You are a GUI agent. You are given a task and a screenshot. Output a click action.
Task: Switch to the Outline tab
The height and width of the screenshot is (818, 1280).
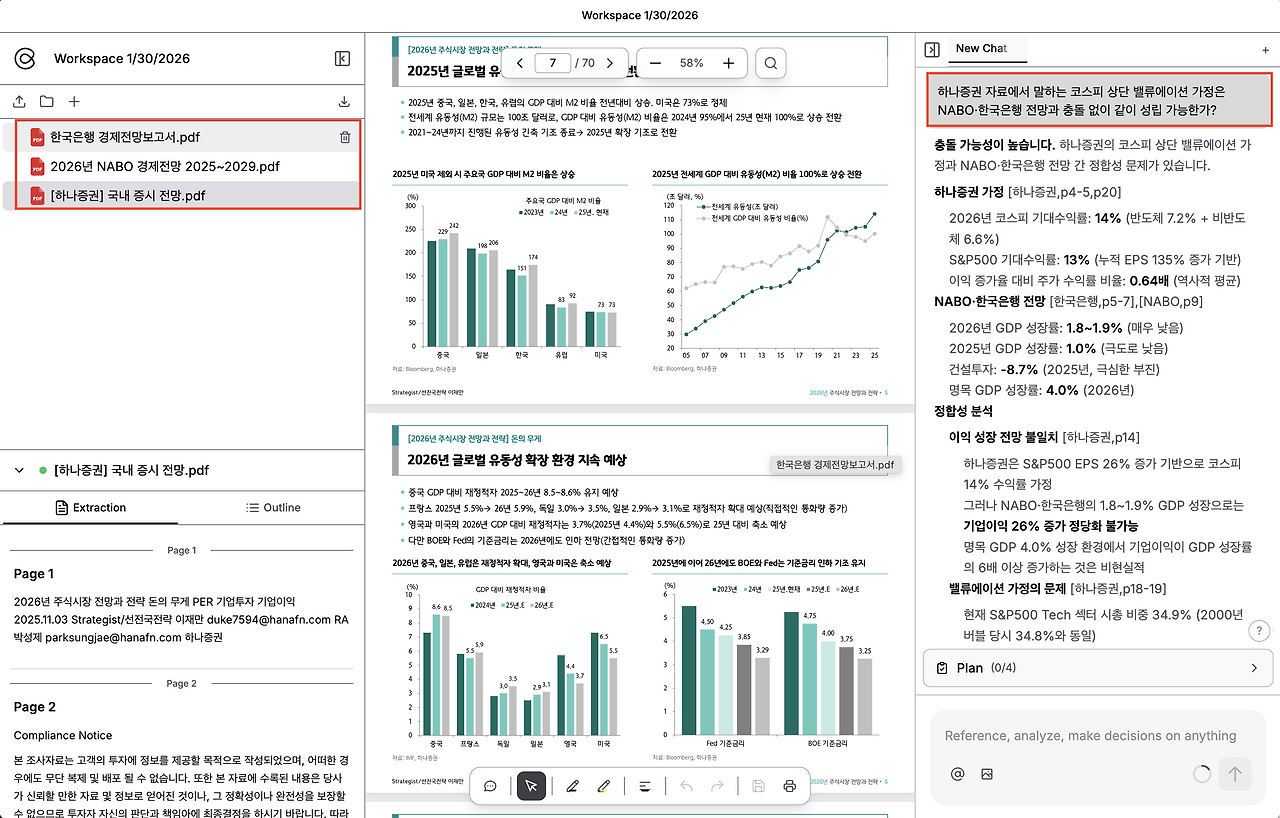coord(273,507)
